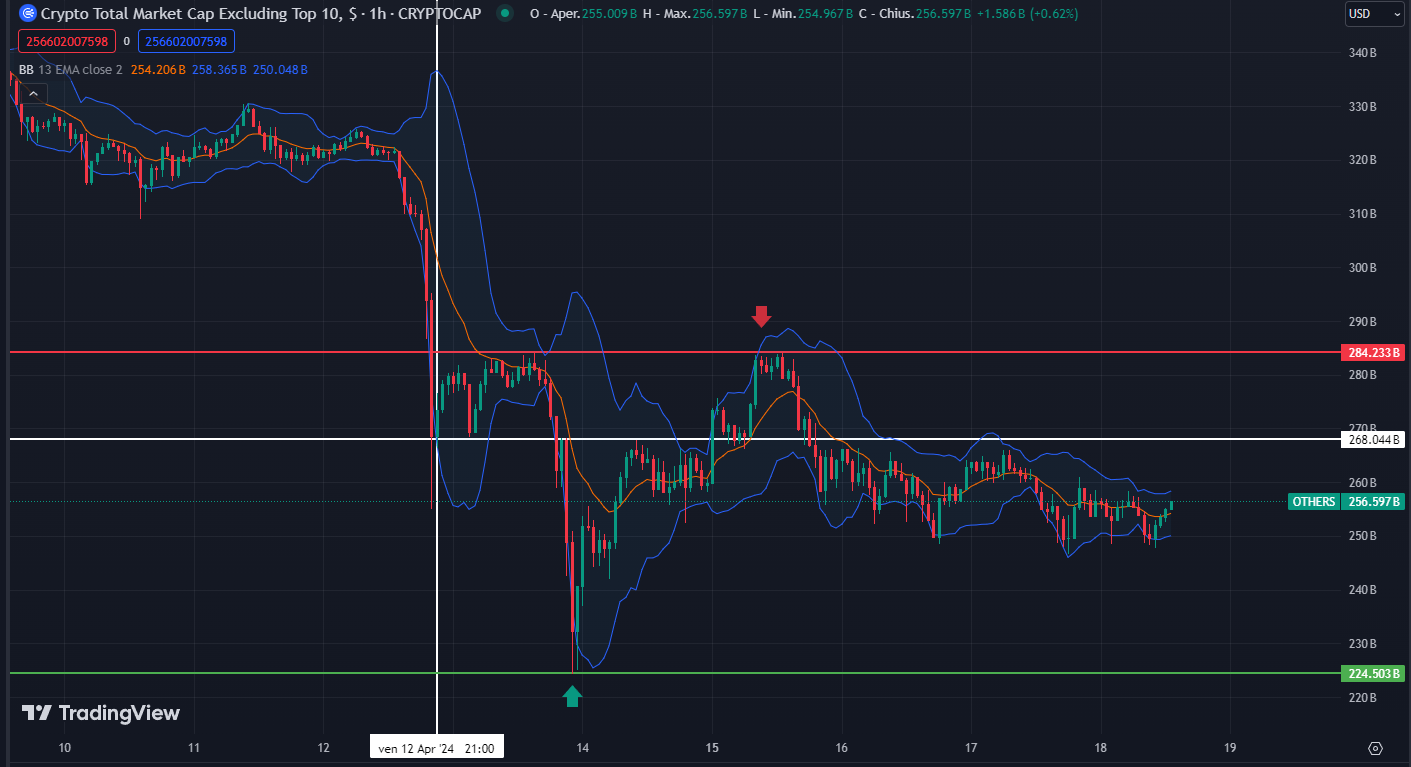The image size is (1411, 767).
Task: Click date 15 on the time axis
Action: (712, 748)
